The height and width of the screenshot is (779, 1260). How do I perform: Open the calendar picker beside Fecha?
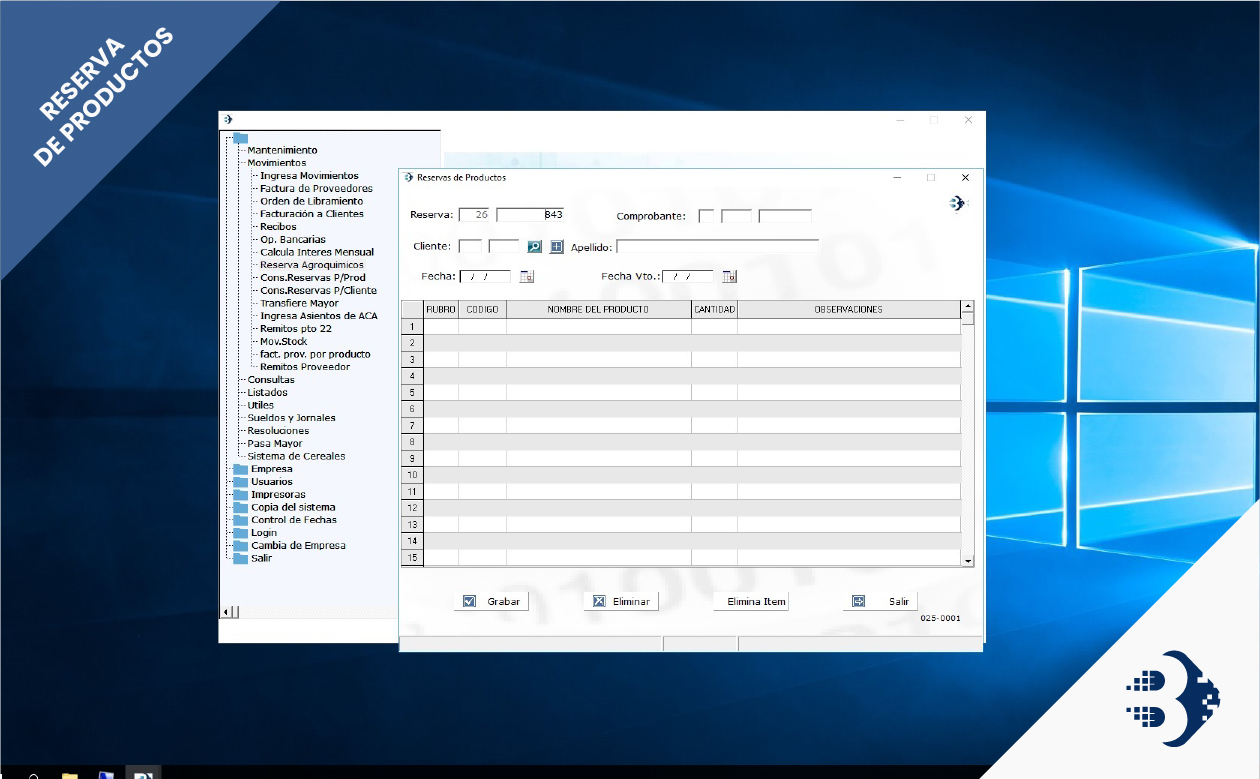[527, 277]
